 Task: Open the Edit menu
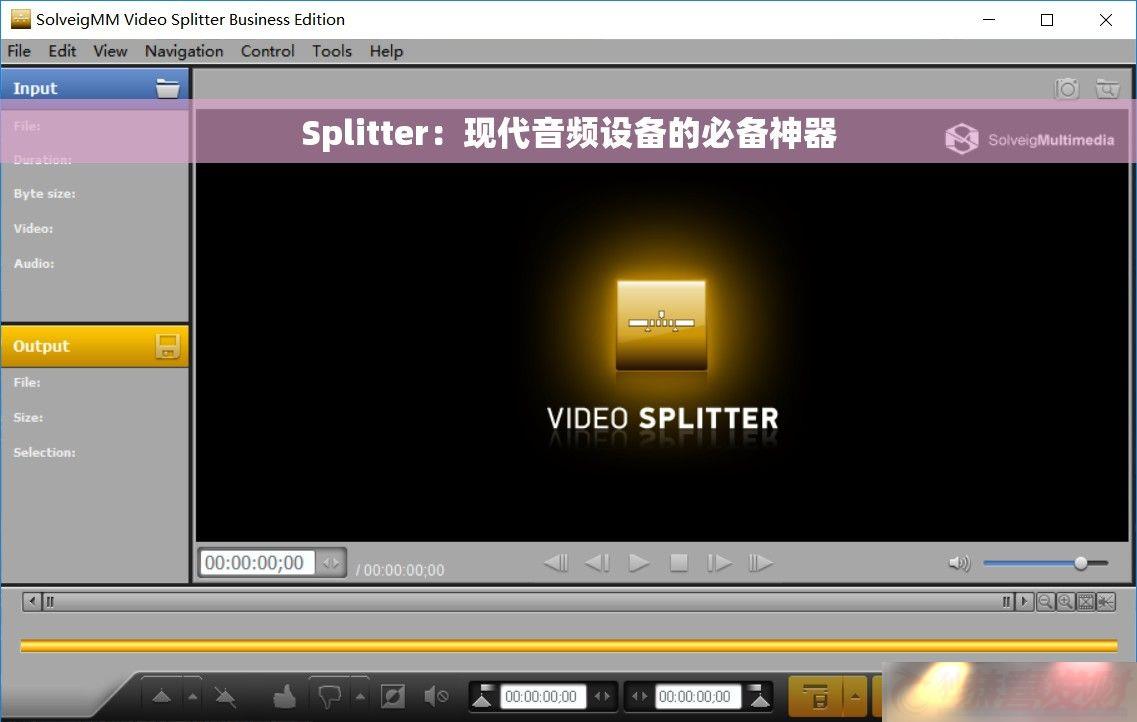62,51
